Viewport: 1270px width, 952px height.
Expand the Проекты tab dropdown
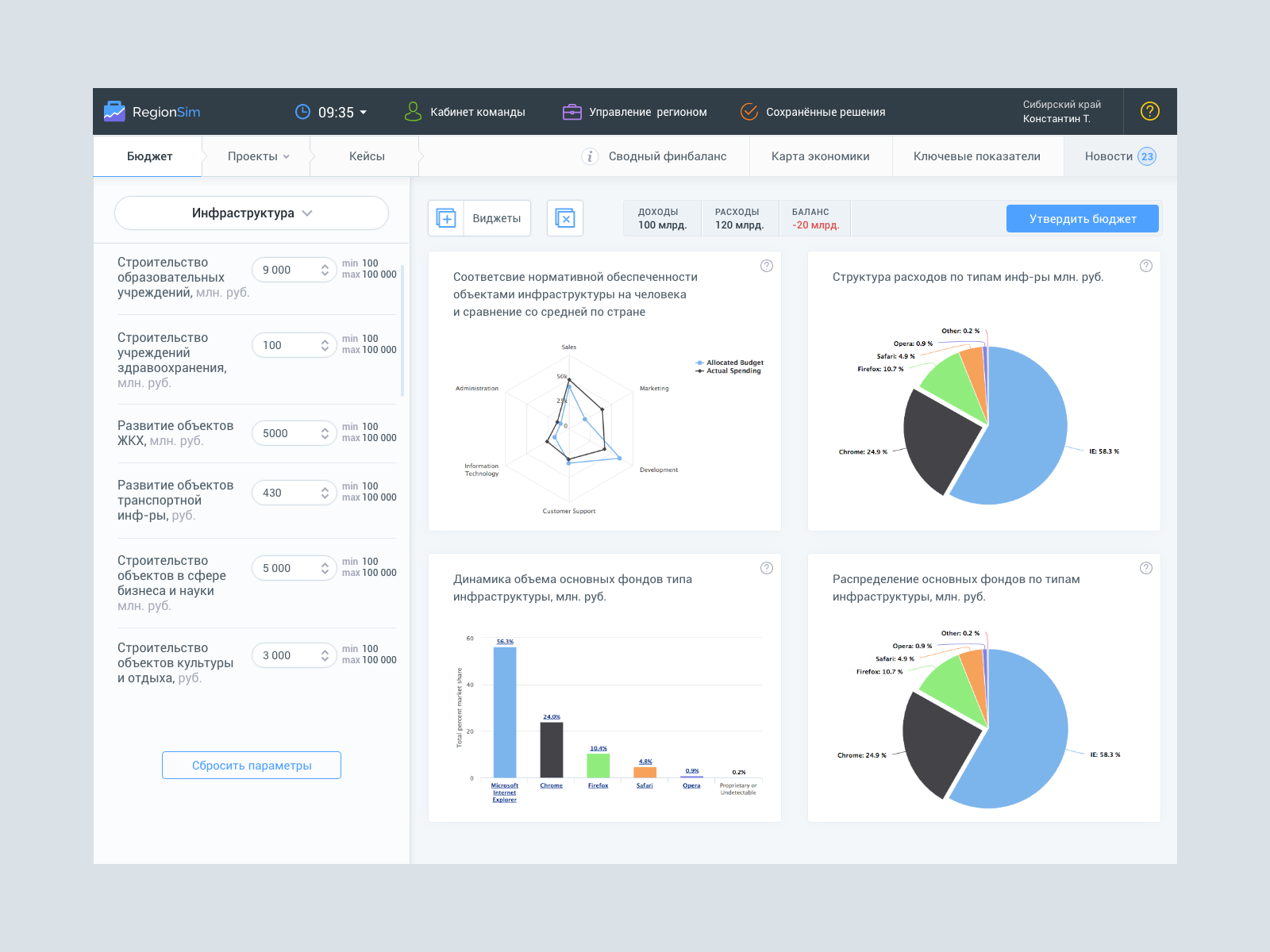tap(258, 156)
